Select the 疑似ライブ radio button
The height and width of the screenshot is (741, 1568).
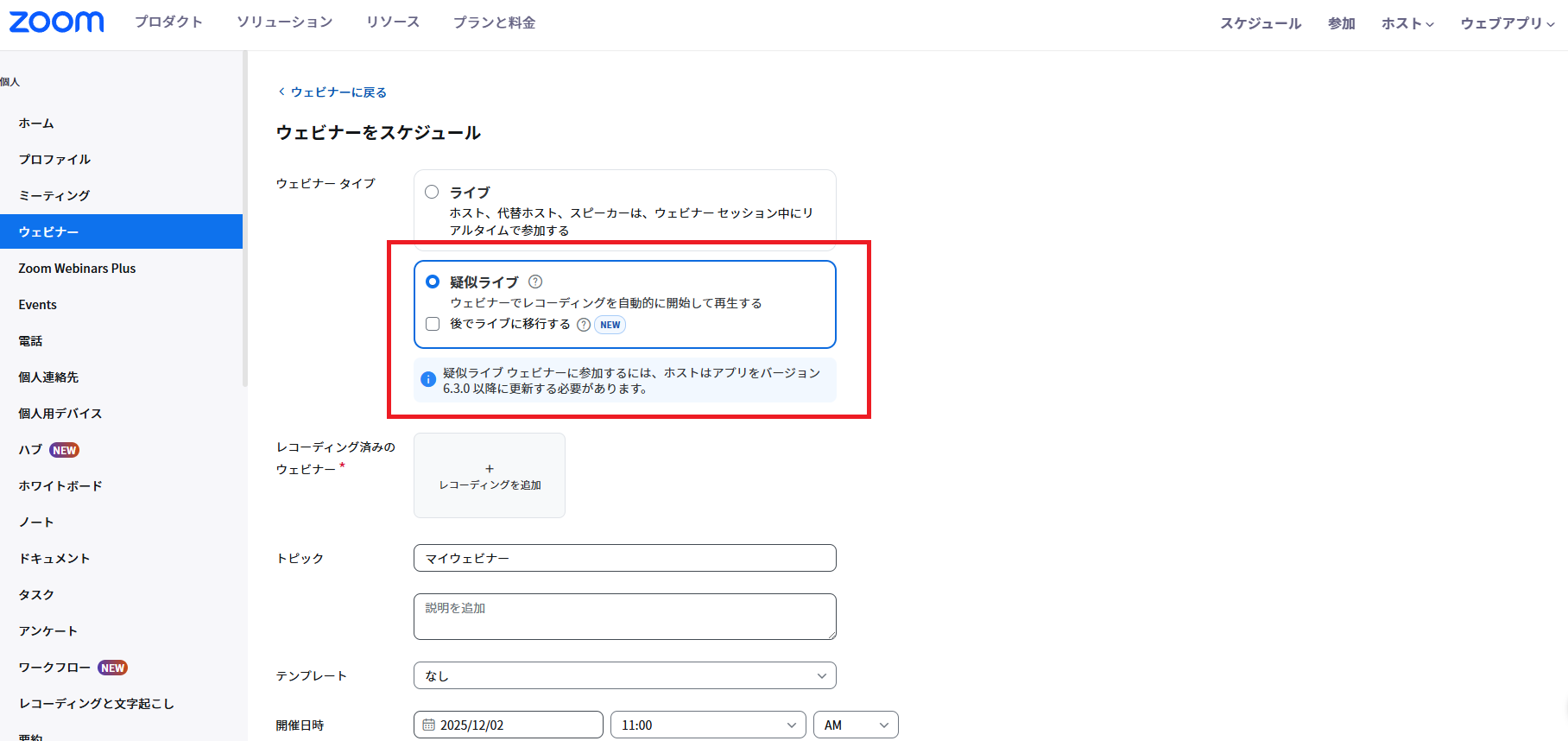pyautogui.click(x=433, y=282)
